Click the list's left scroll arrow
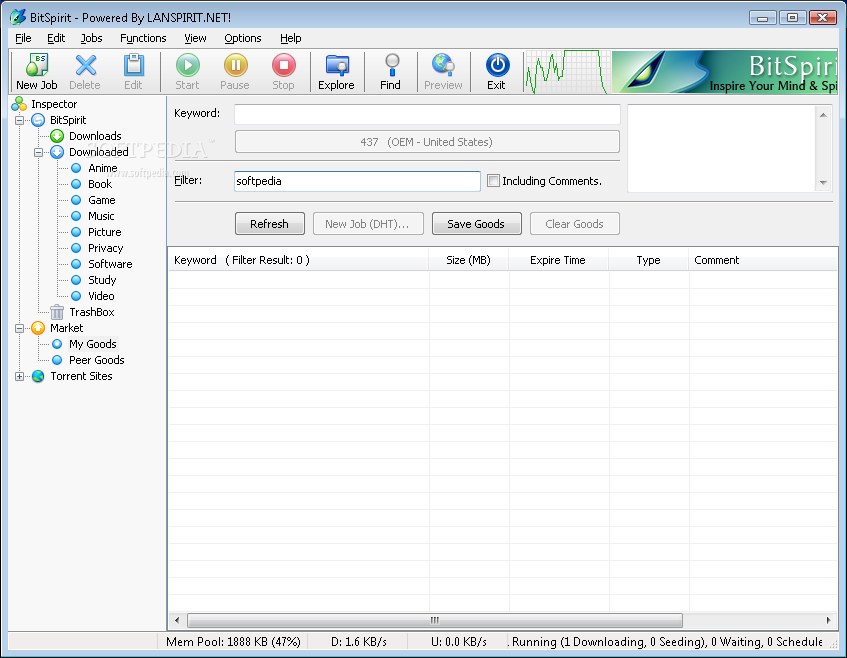Viewport: 847px width, 658px height. (x=177, y=620)
